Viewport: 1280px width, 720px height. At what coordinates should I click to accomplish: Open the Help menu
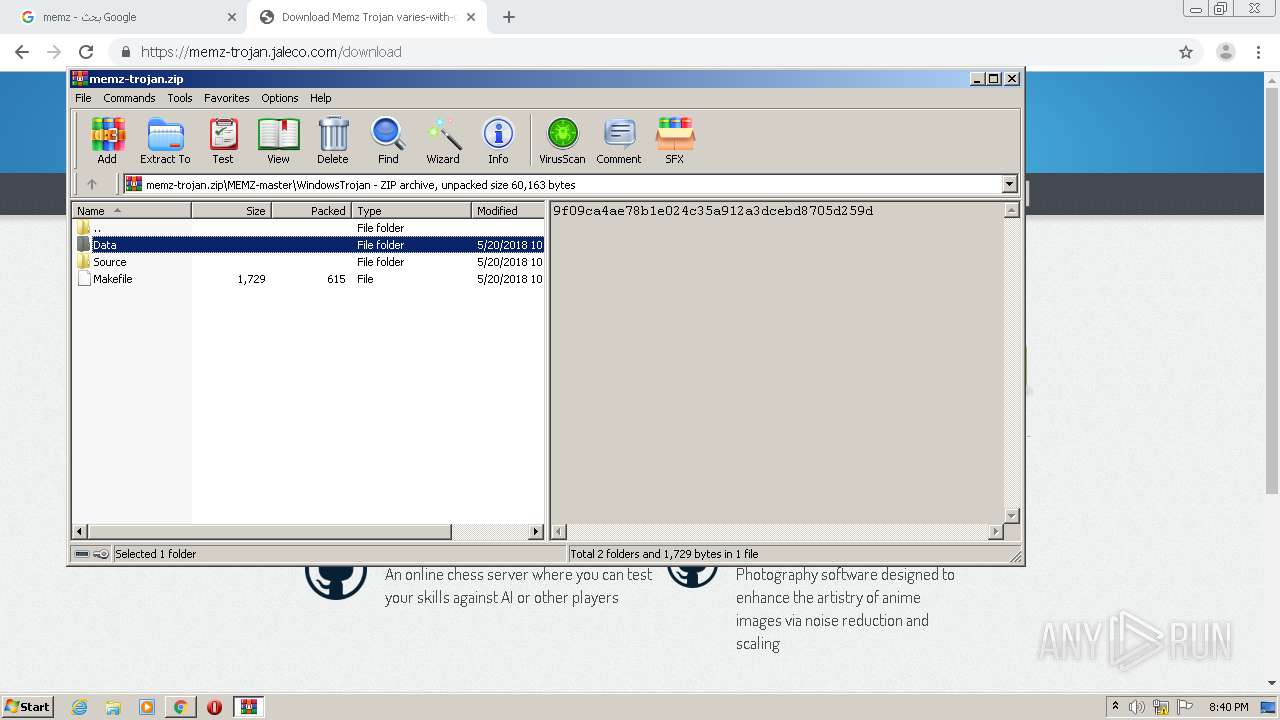[x=320, y=98]
